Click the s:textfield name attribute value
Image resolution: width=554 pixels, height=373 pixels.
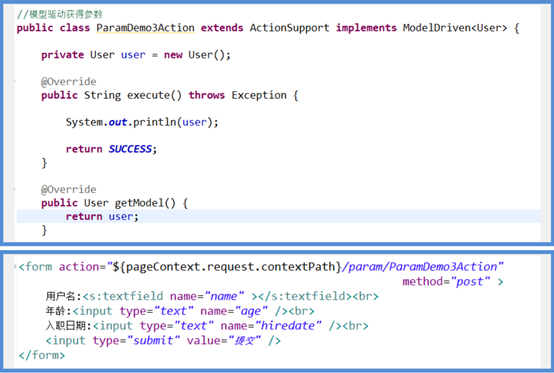(224, 296)
